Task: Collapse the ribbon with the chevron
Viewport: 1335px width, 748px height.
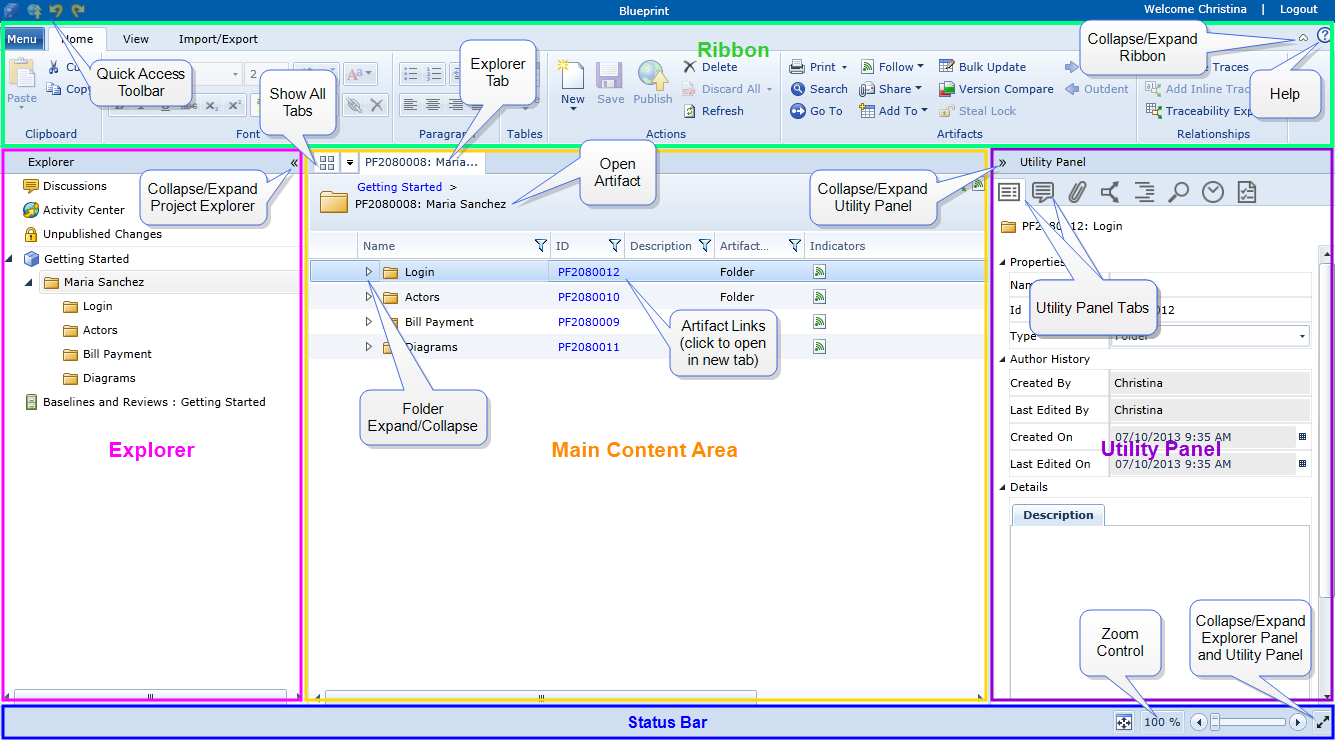Action: [x=1303, y=38]
